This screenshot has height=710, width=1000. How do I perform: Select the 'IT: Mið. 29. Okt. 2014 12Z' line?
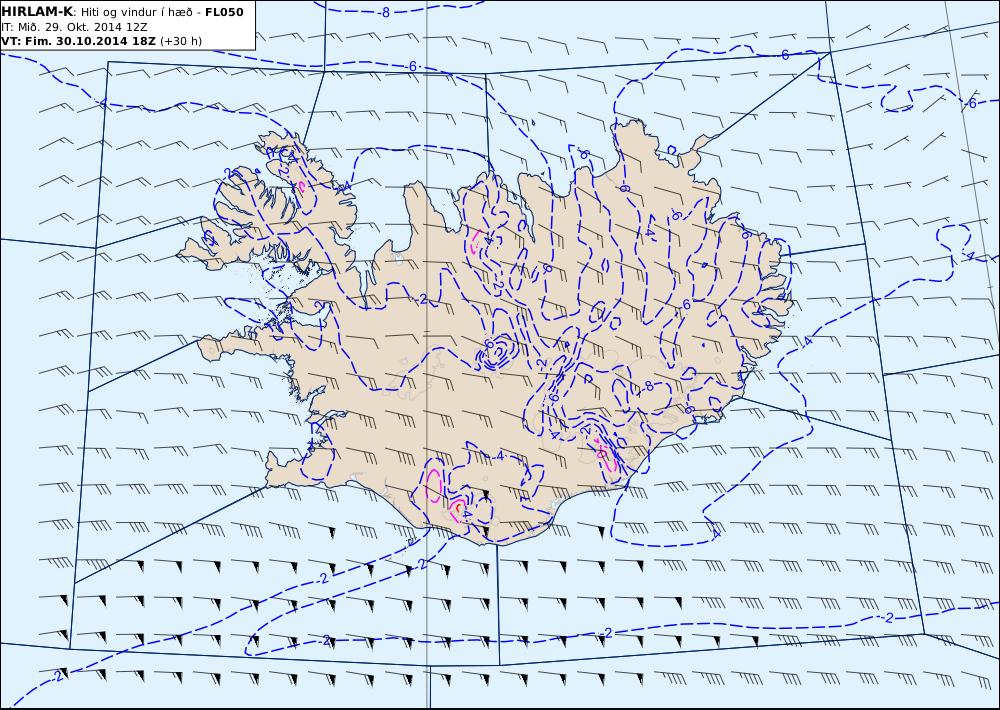tap(75, 27)
